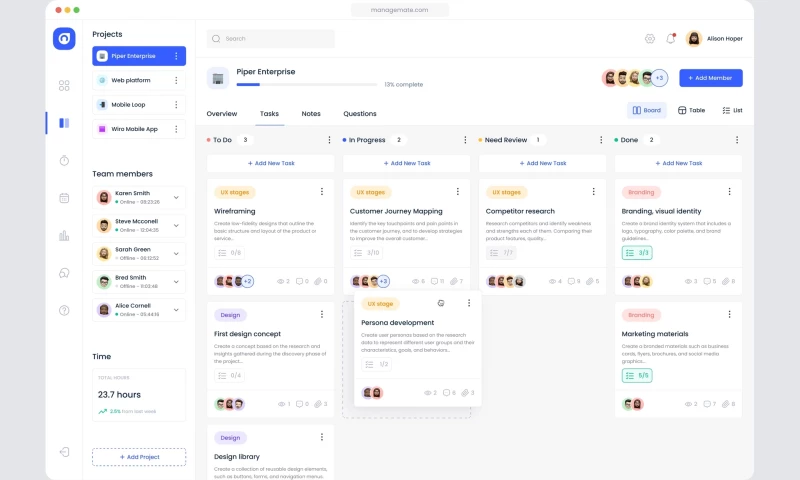800x480 pixels.
Task: Open the calendar icon in left sidebar
Action: (64, 198)
